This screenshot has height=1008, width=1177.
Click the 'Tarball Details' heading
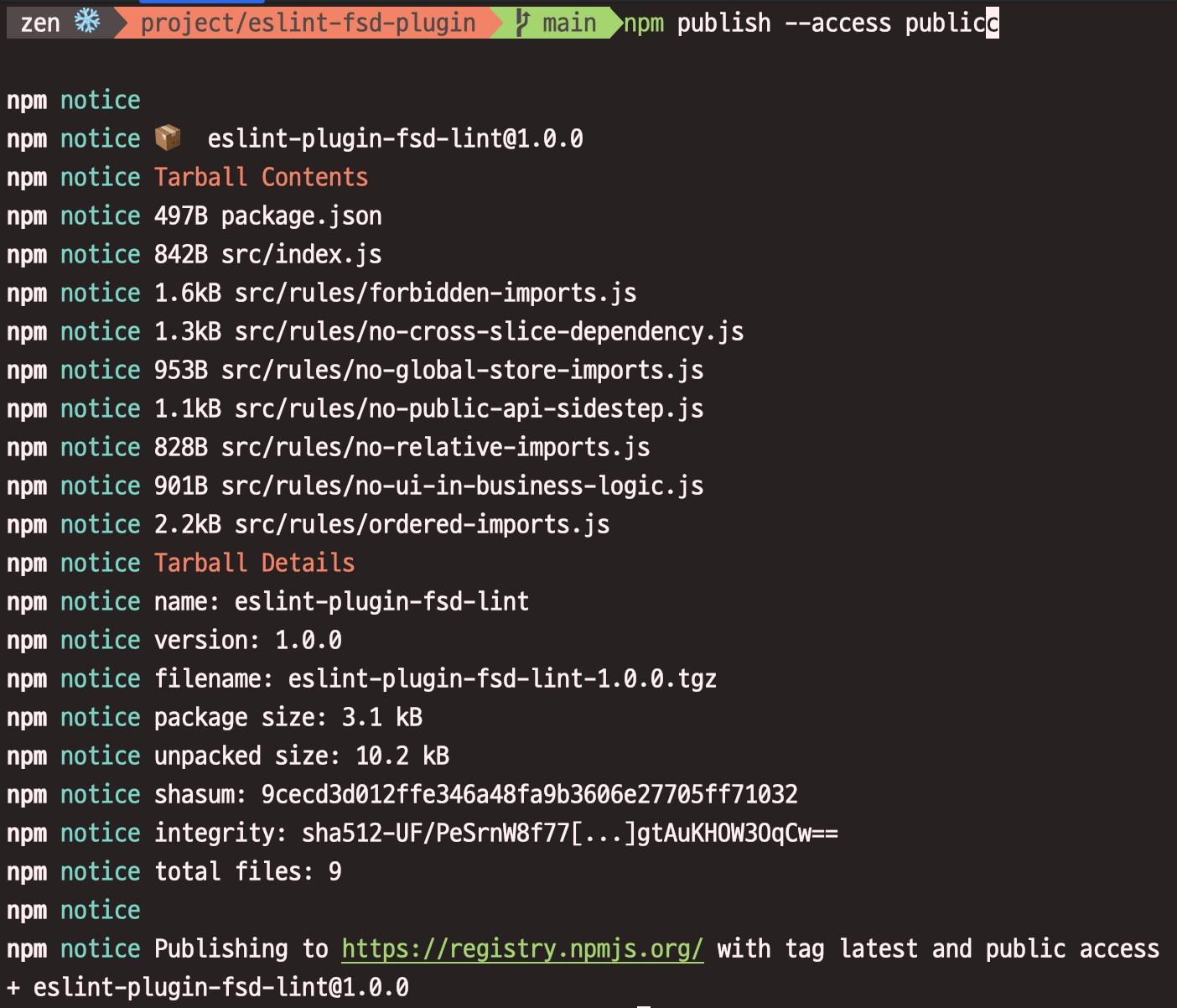click(x=255, y=563)
